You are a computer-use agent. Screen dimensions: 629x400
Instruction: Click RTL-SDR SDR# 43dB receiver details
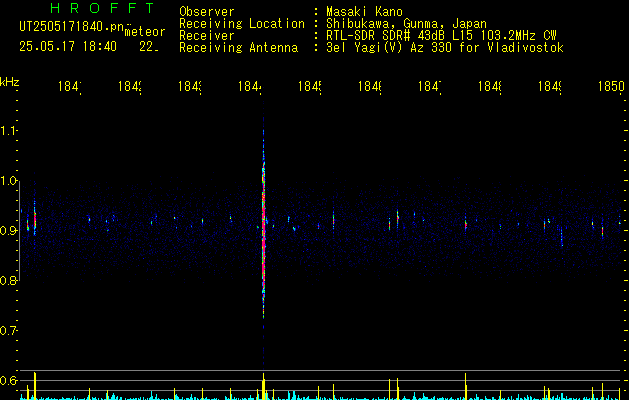441,36
